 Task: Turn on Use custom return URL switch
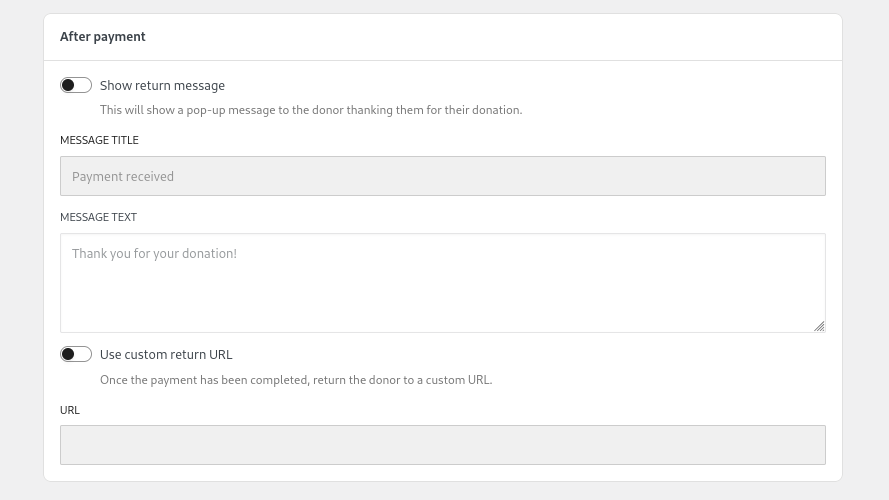76,354
